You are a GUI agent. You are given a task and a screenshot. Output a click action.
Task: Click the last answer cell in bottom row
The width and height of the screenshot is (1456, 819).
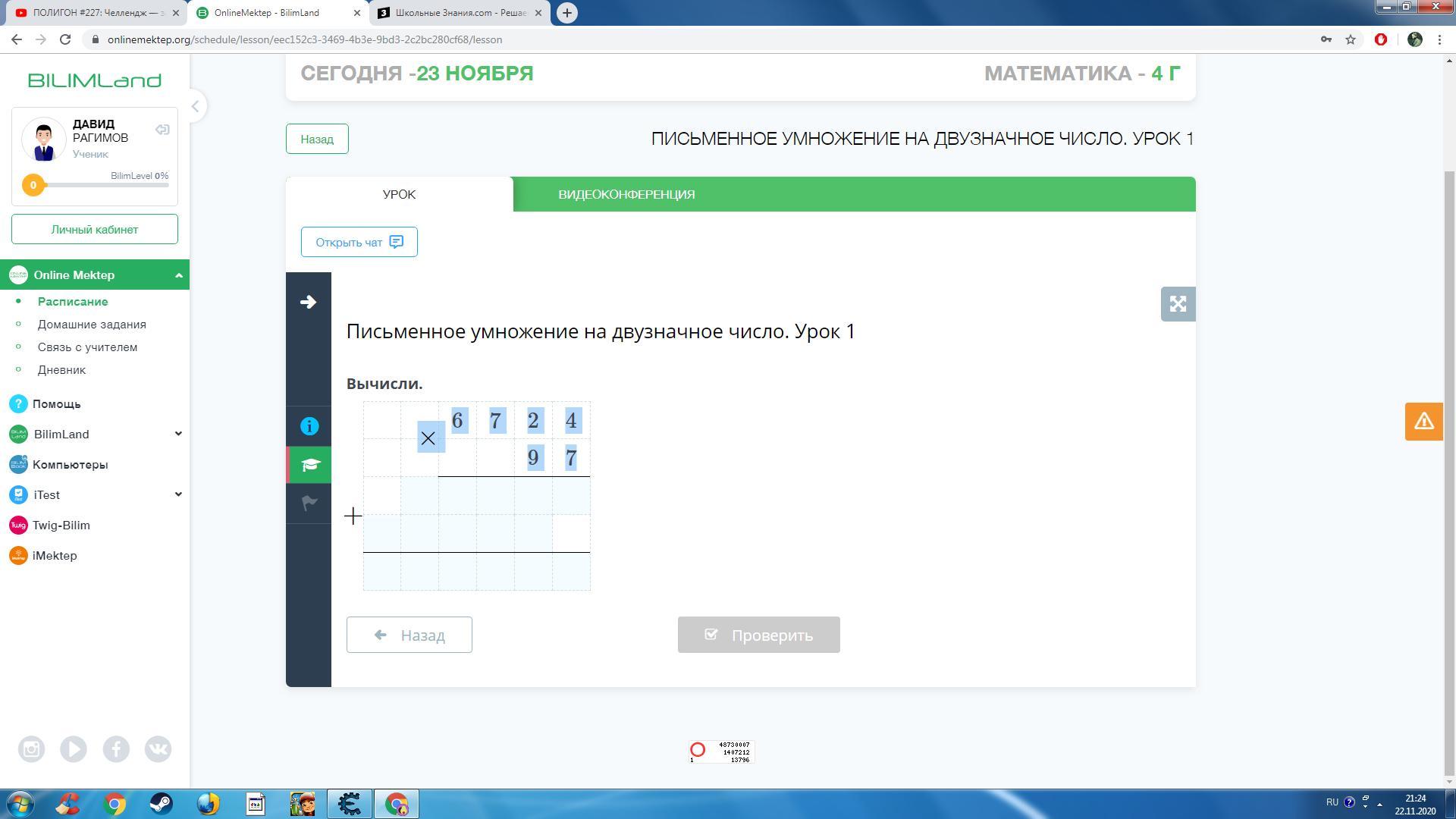[571, 572]
